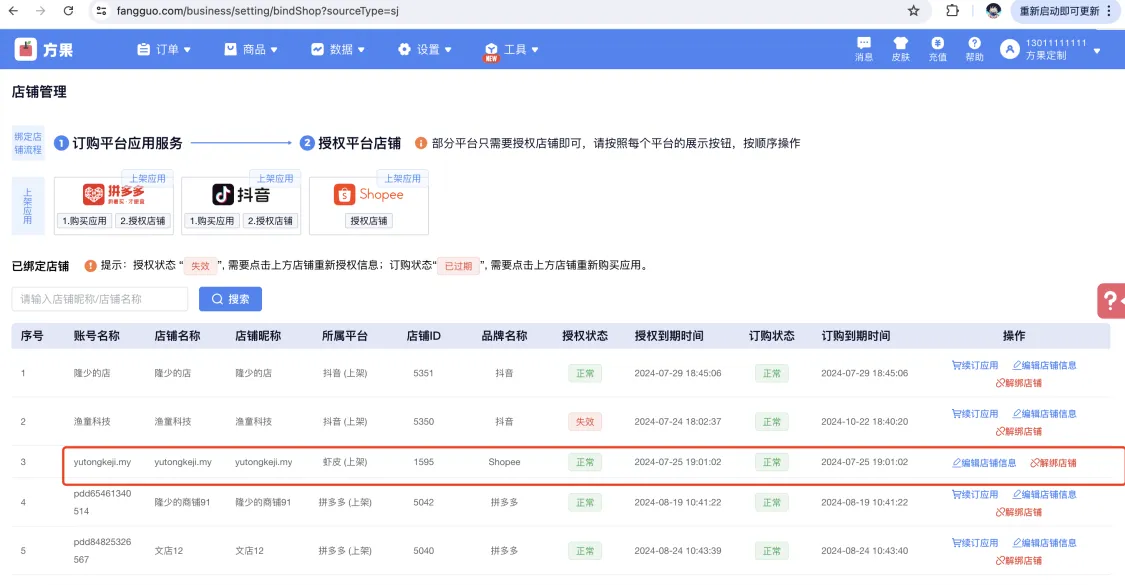Click 1.购买应用 under 拼多多 card
Image resolution: width=1125 pixels, height=585 pixels.
tap(84, 221)
